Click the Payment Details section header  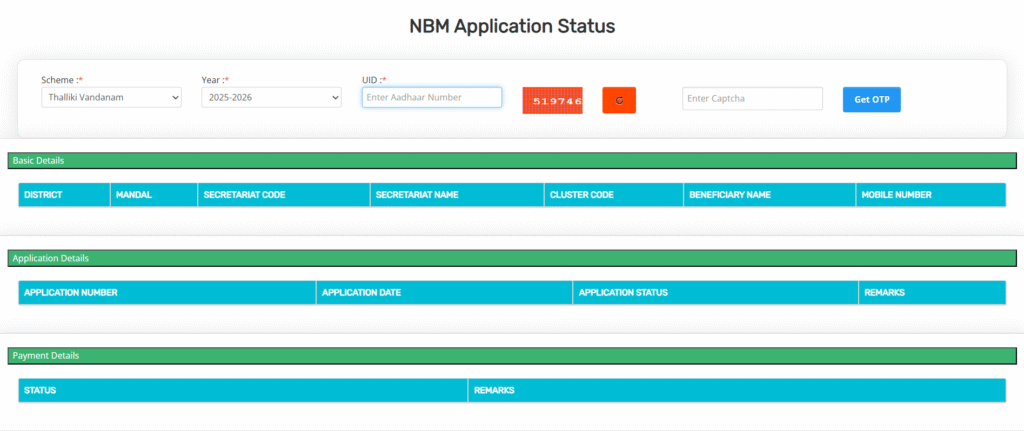512,356
